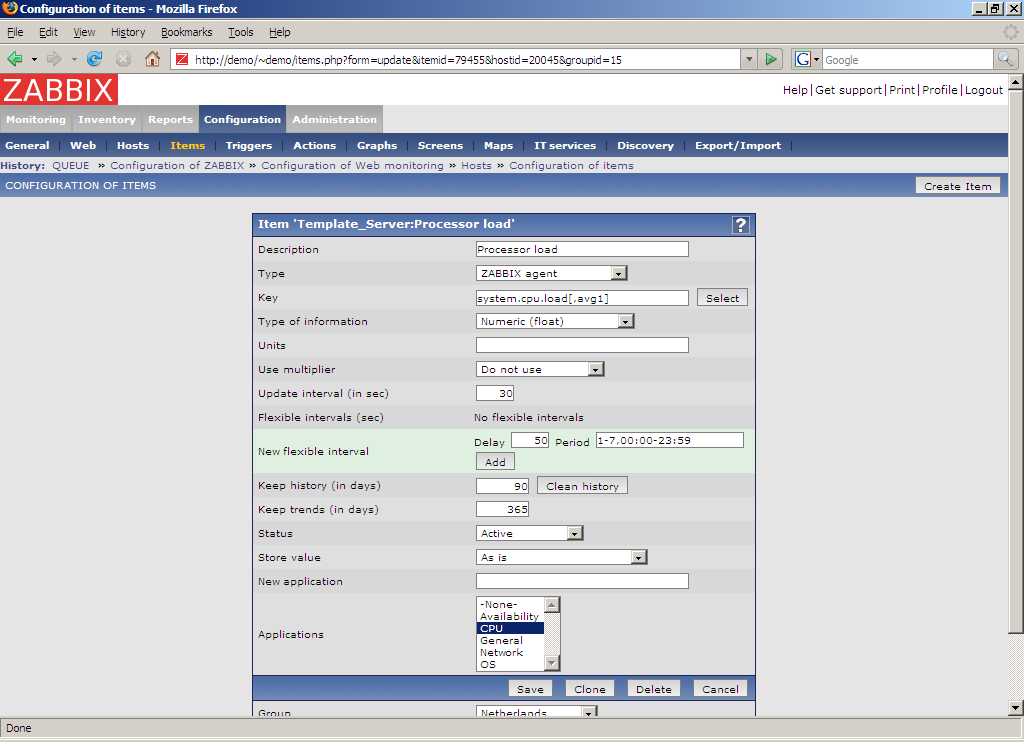Click the Update interval input field
The image size is (1024, 742).
click(x=495, y=393)
